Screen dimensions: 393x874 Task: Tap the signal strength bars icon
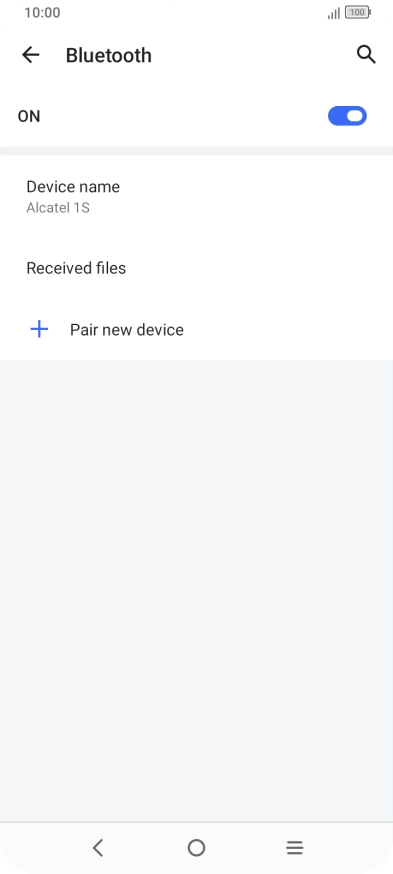[334, 13]
